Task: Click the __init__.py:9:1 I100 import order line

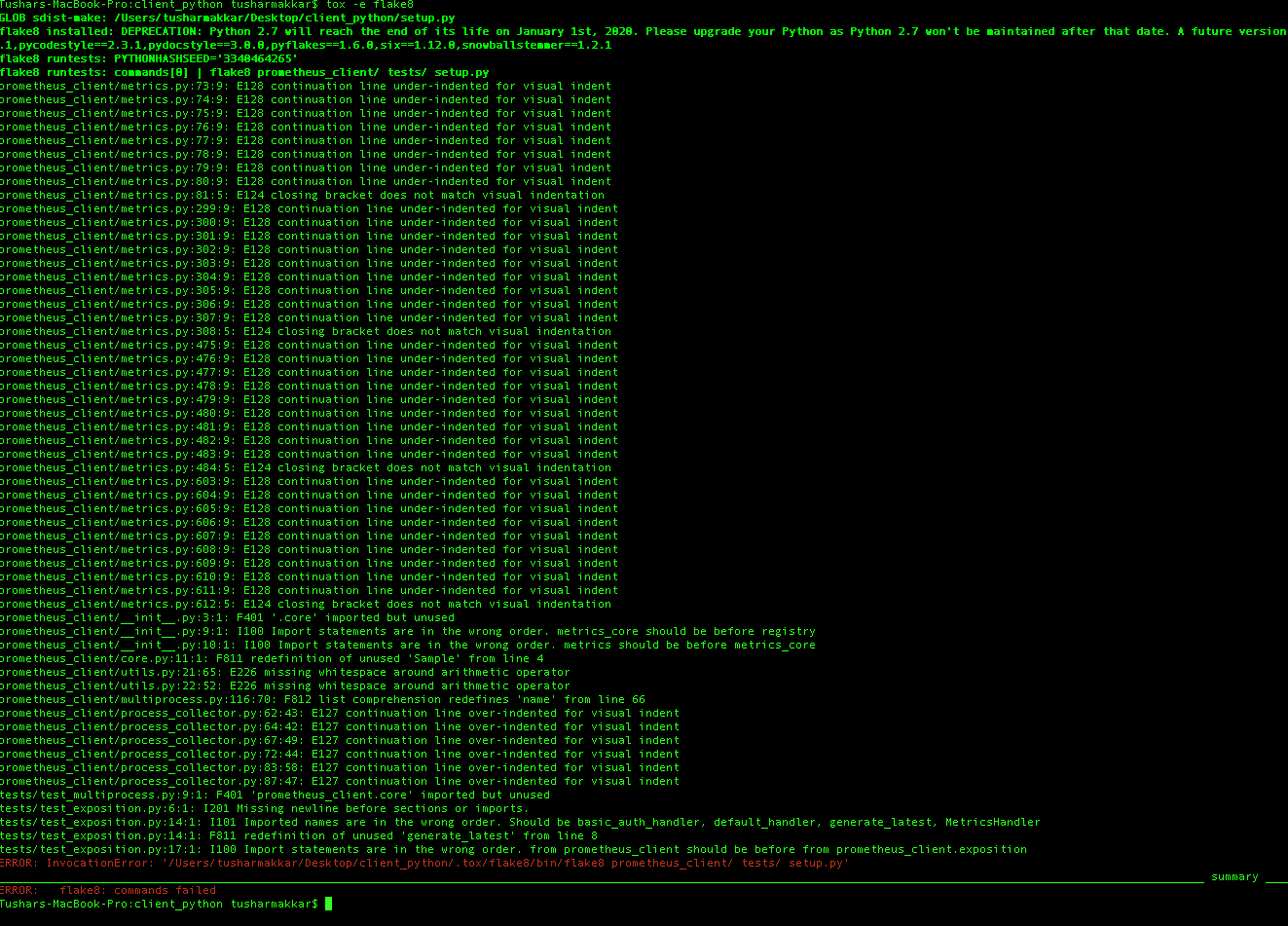Action: (408, 632)
